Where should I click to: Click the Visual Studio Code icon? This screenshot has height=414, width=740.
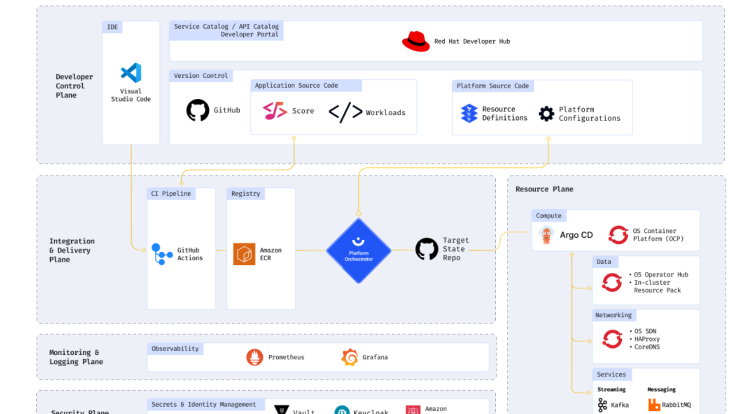coord(131,73)
